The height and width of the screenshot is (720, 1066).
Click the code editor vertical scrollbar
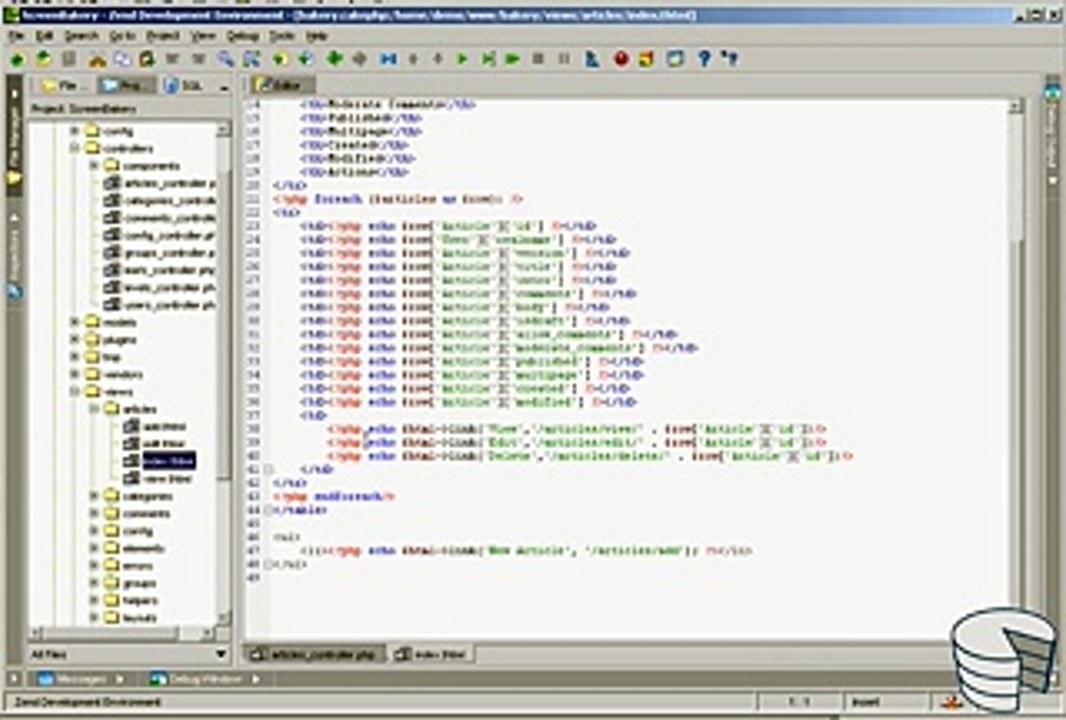pyautogui.click(x=1016, y=371)
